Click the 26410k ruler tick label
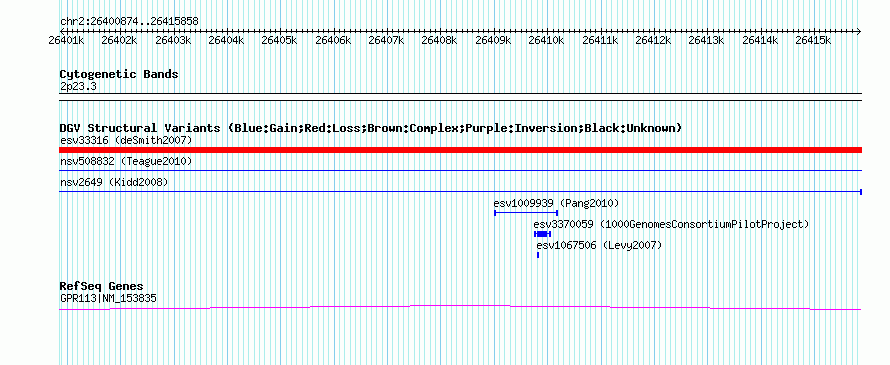Image resolution: width=890 pixels, height=365 pixels. 547,41
